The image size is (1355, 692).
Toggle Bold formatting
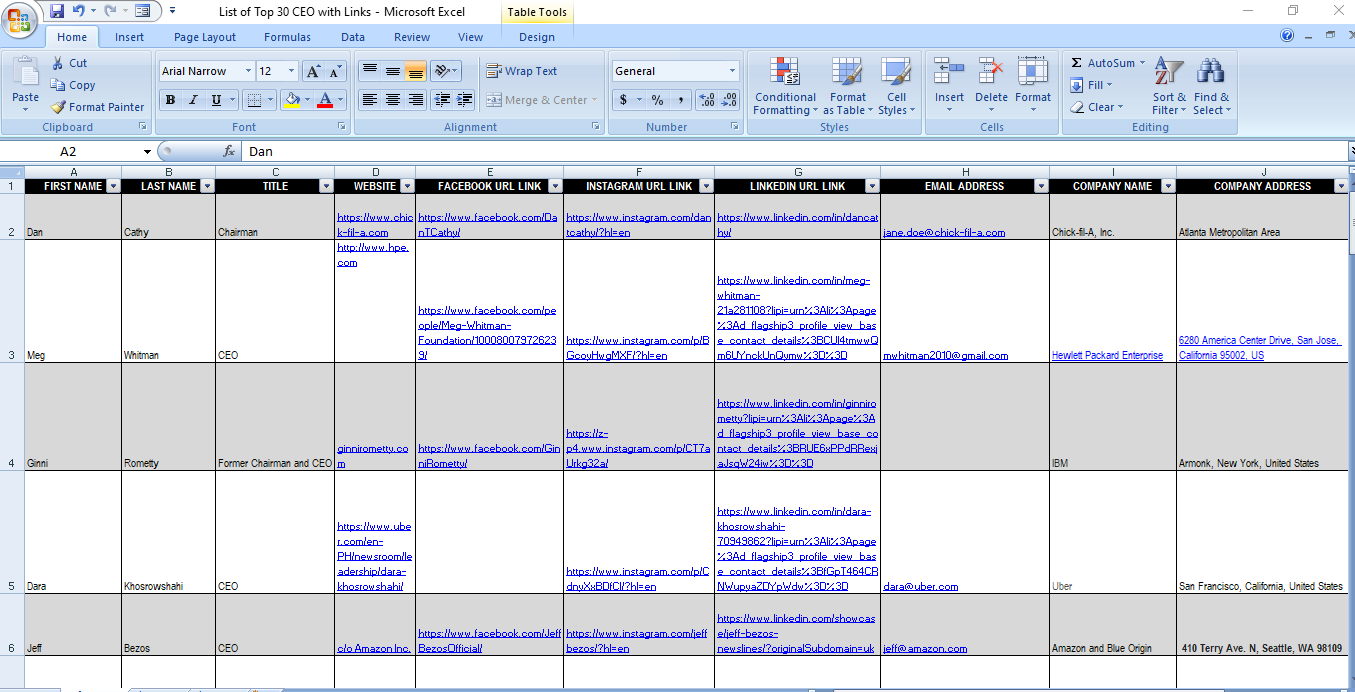(170, 100)
